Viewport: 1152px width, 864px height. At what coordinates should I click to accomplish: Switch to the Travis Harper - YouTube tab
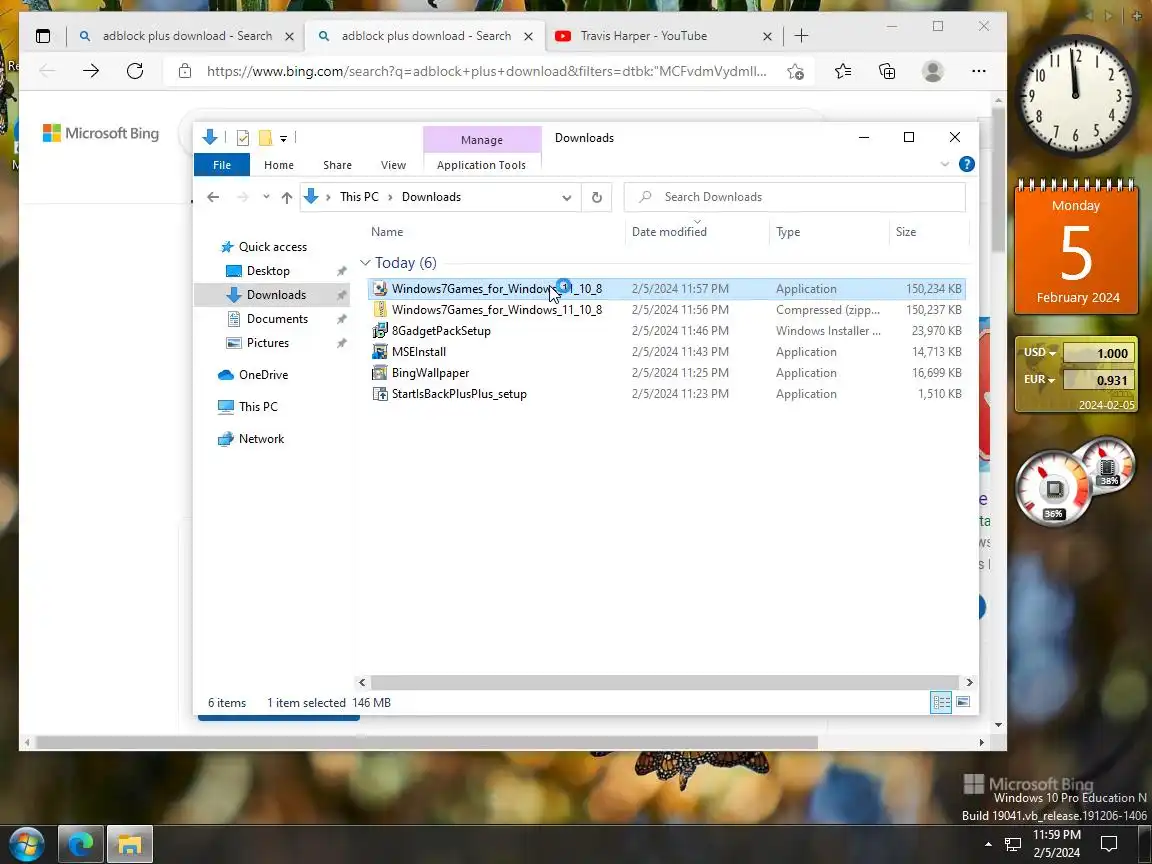pos(664,36)
